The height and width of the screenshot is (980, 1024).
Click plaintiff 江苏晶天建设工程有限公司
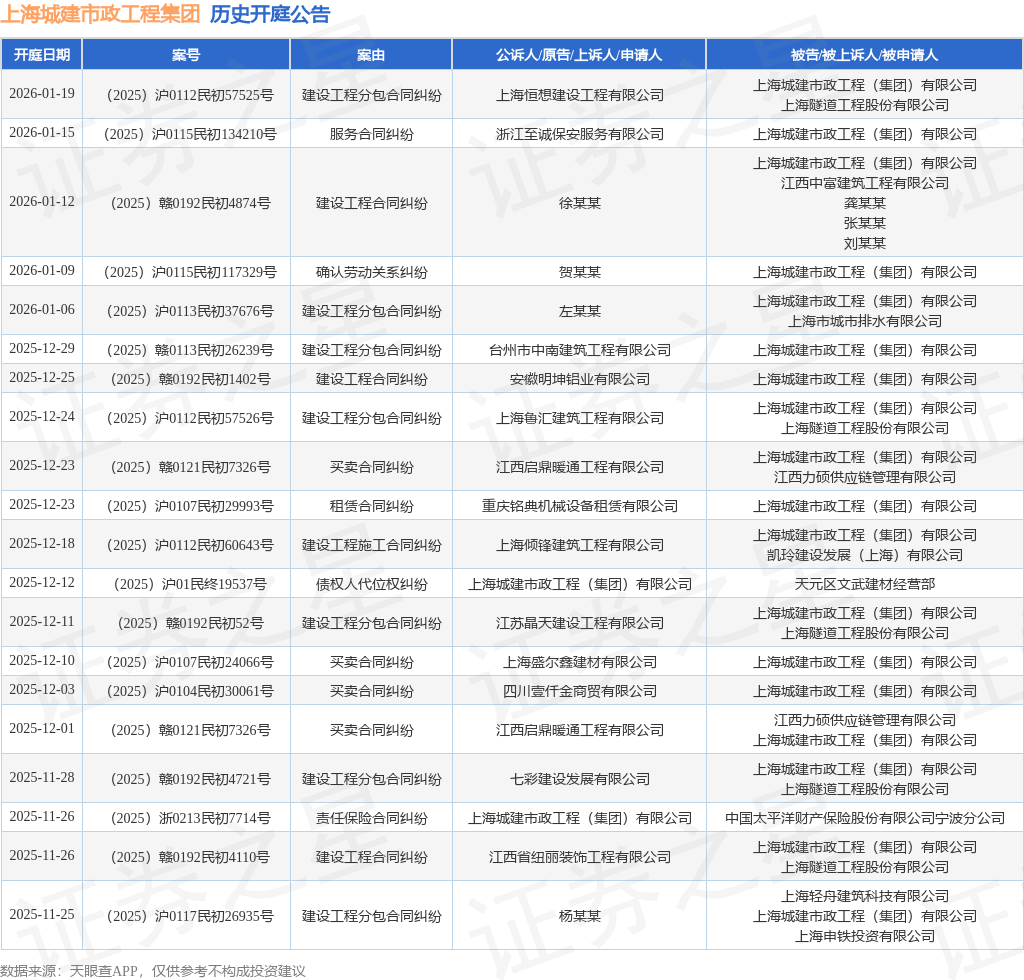tap(579, 624)
